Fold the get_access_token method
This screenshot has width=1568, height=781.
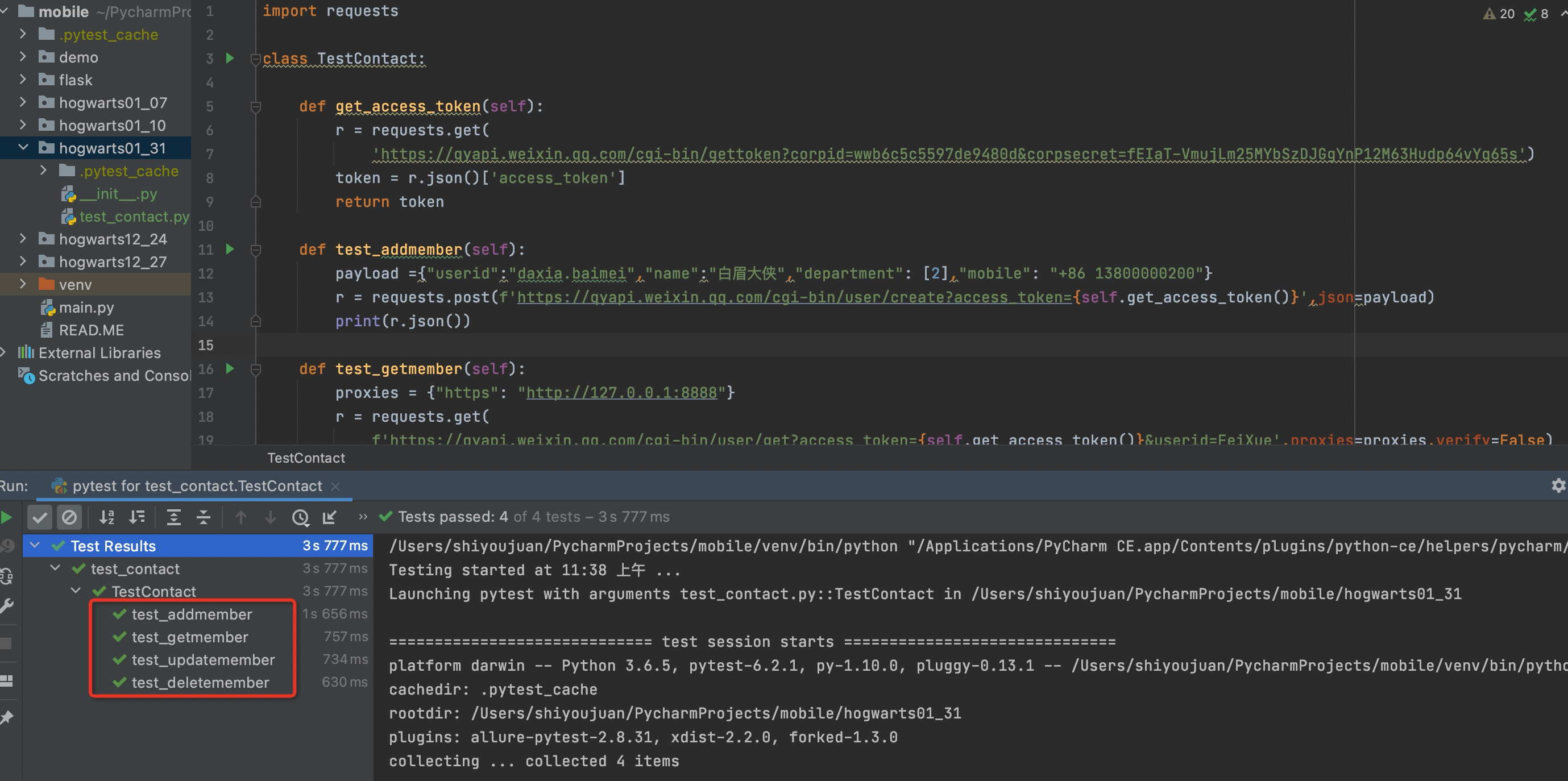[x=256, y=107]
